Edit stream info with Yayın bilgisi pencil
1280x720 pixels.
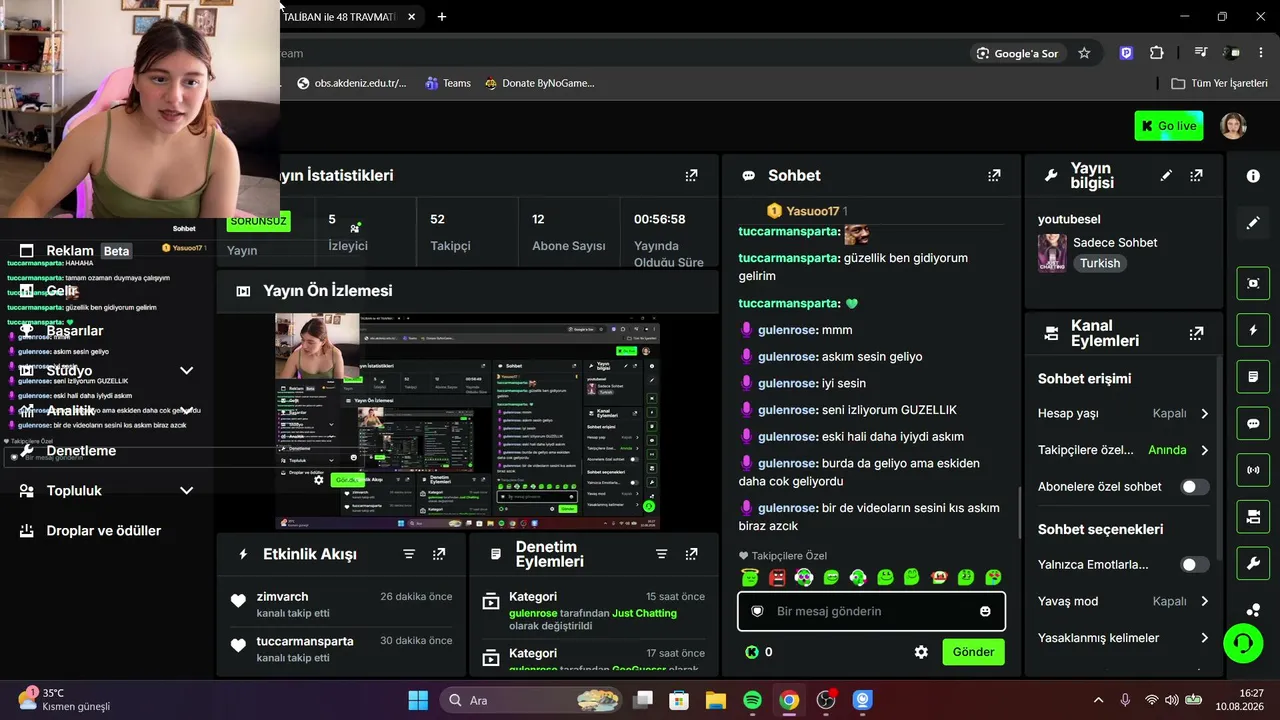click(x=1166, y=175)
